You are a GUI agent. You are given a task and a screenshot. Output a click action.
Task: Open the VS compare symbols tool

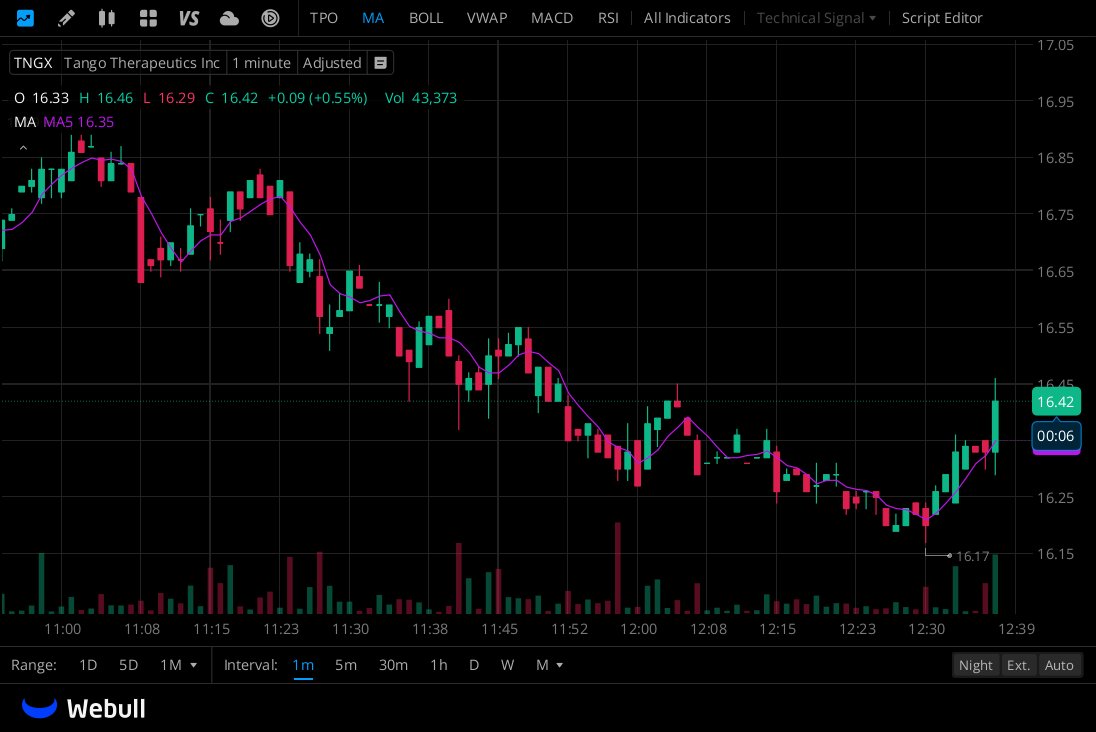click(189, 17)
